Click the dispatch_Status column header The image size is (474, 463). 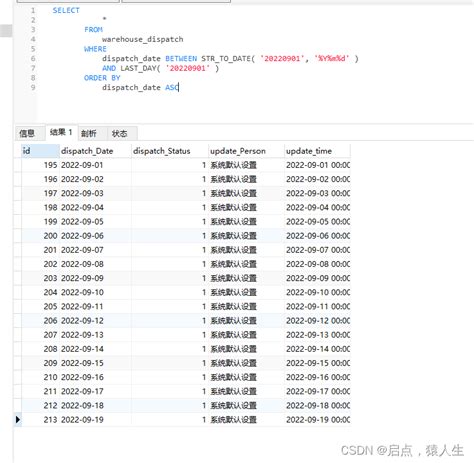point(169,151)
